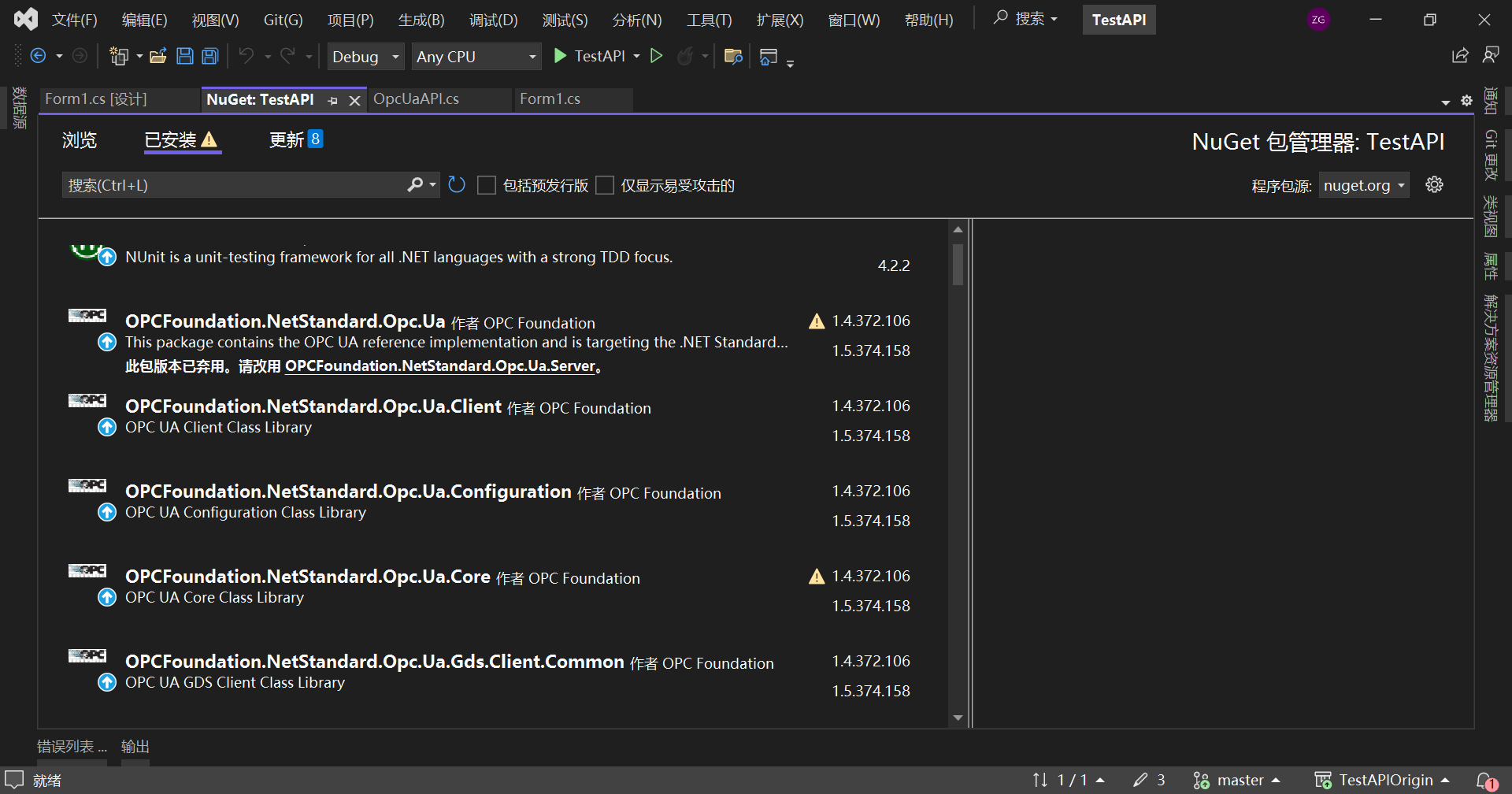Select the 更新 tab with 8 updates

[x=296, y=140]
